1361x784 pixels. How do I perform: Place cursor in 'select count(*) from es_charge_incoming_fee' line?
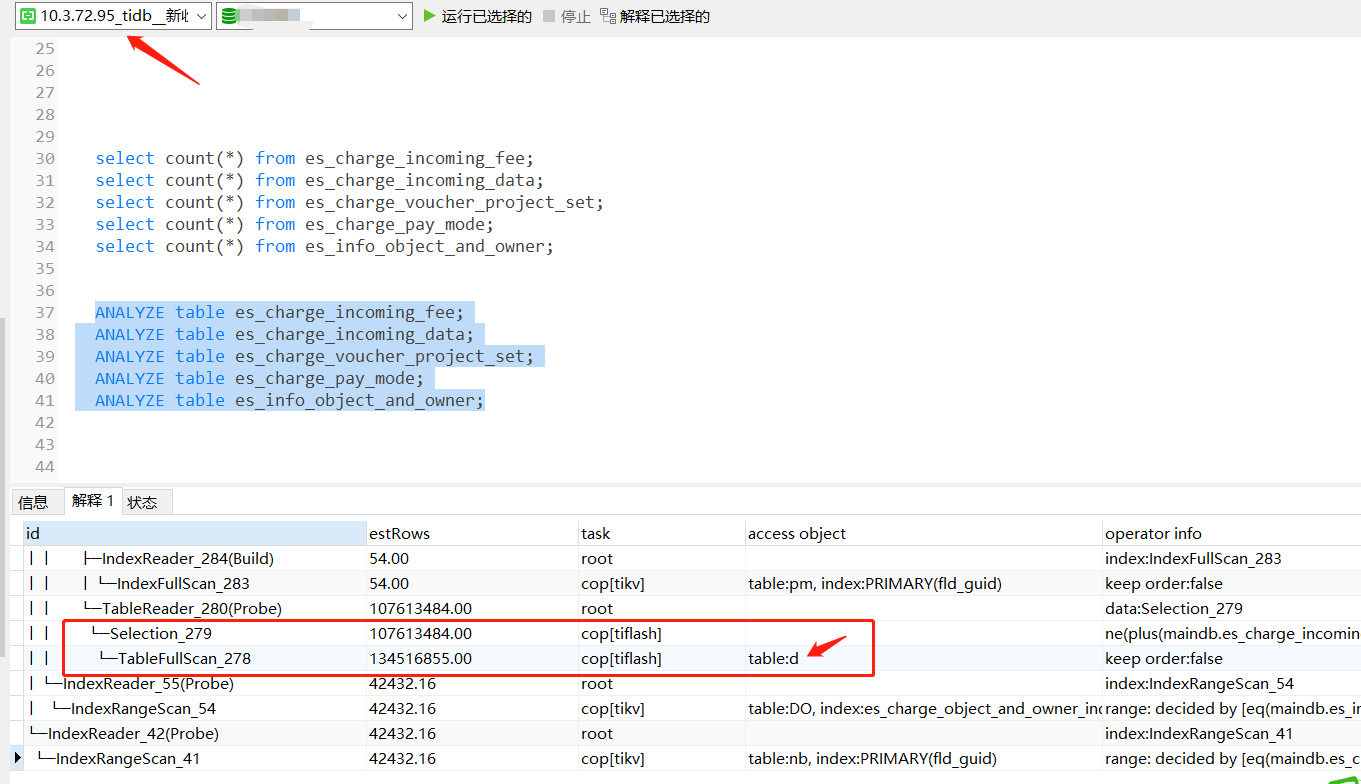point(315,158)
